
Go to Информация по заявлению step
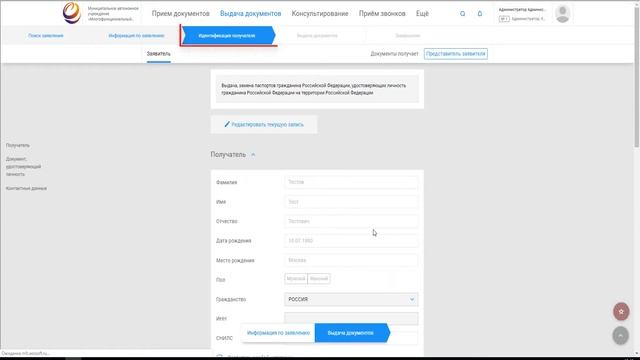[136, 36]
